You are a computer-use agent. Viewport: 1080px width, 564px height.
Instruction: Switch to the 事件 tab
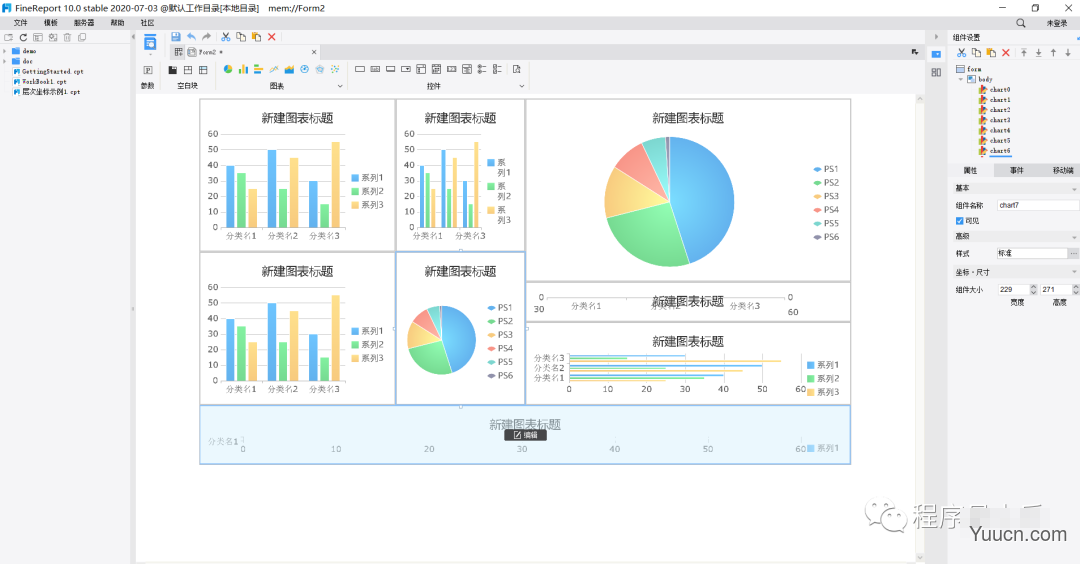(1017, 170)
